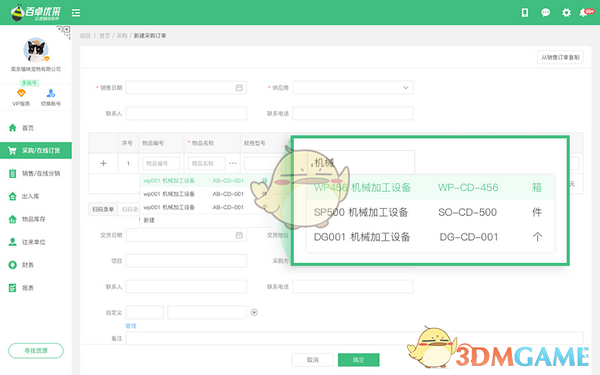The height and width of the screenshot is (375, 600).
Task: Open the calendar icon in 交货日期 field
Action: click(x=239, y=235)
